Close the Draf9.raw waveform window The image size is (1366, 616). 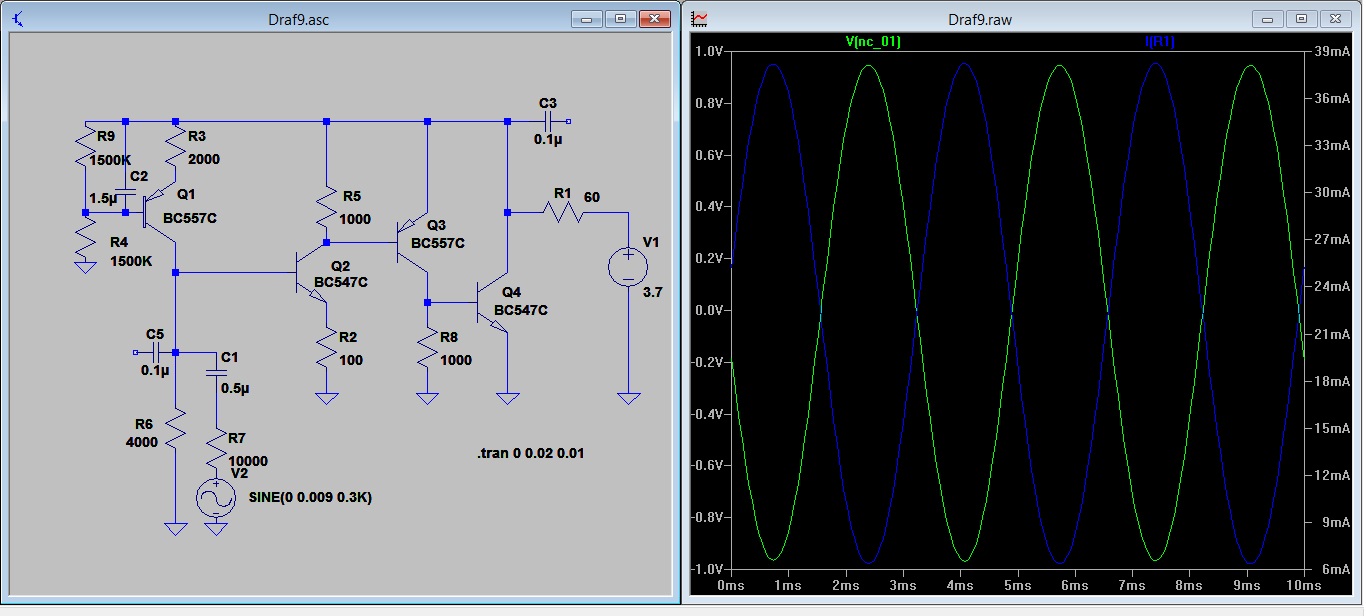[1336, 19]
